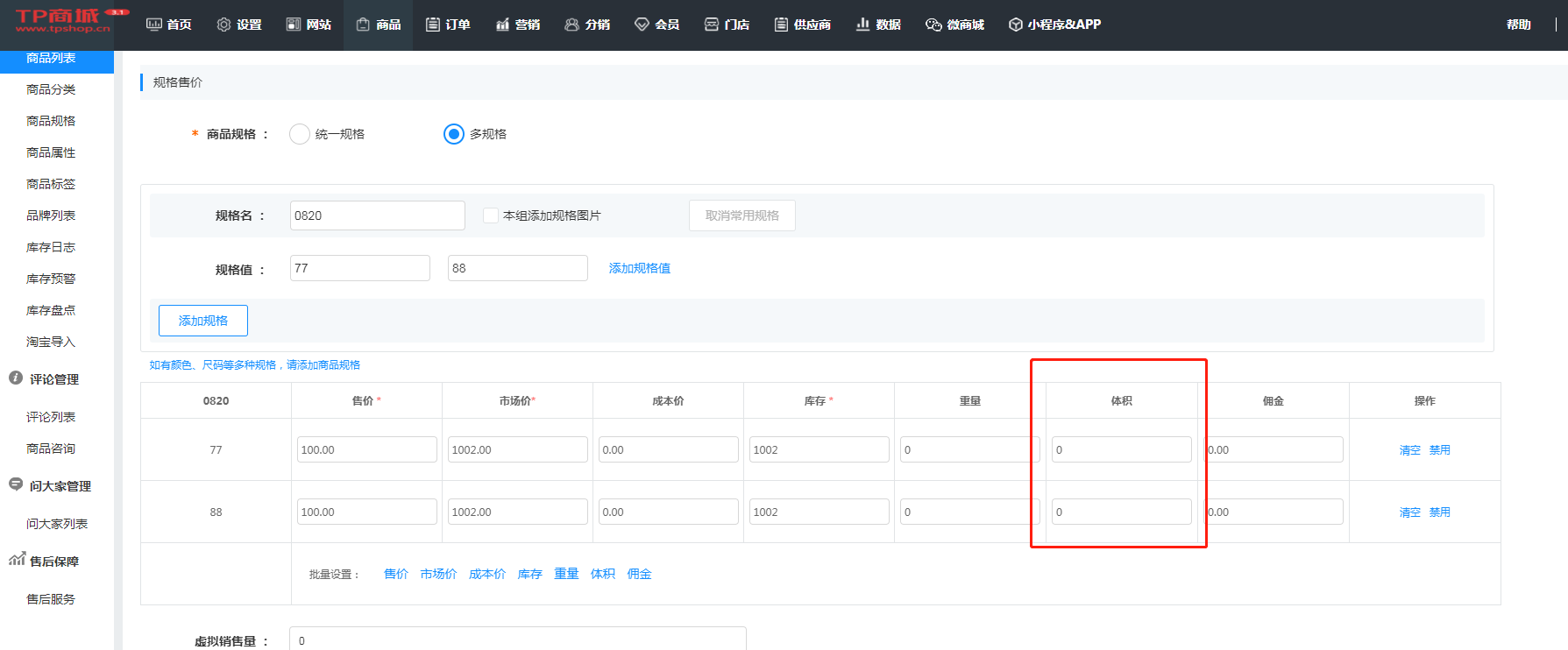Click the 会员 diamond icon
Viewport: 1568px width, 650px height.
642,25
